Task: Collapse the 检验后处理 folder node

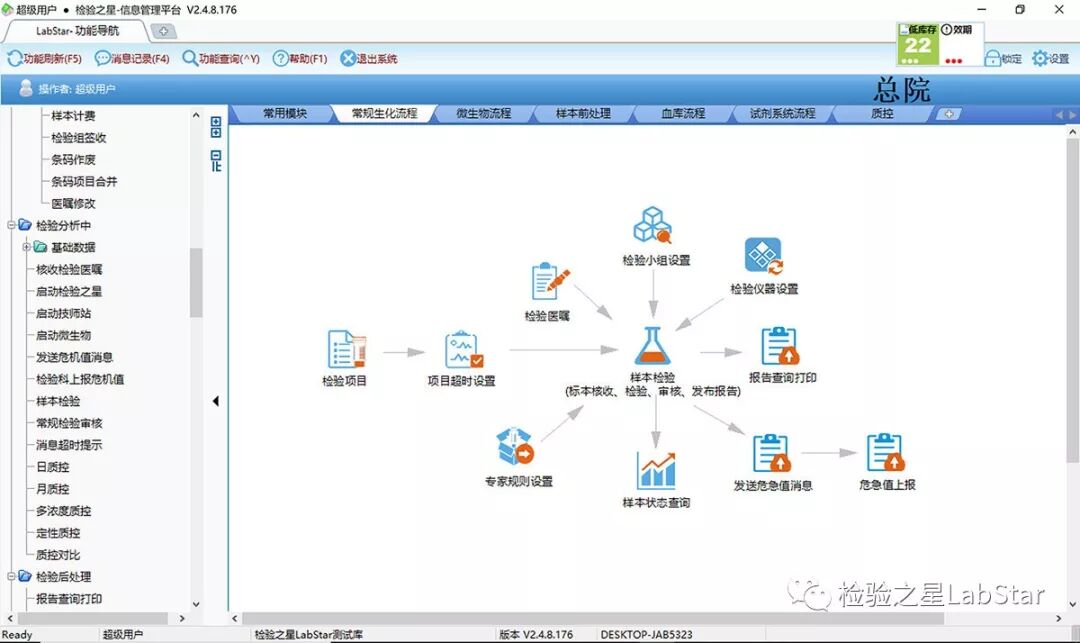Action: click(x=11, y=576)
